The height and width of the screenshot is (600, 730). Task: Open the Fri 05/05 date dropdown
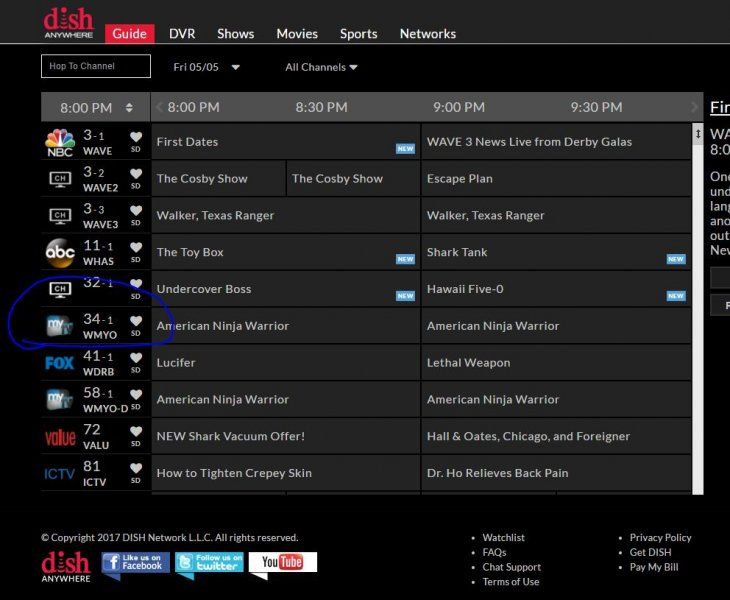(x=206, y=67)
